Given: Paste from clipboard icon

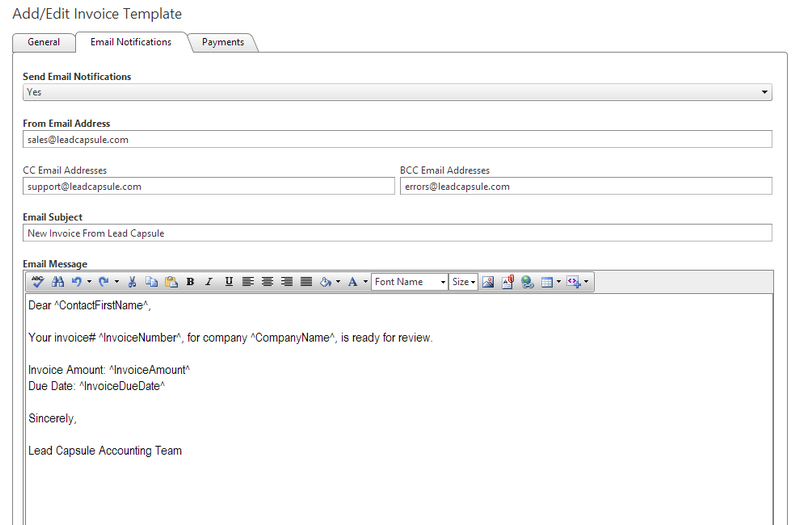Looking at the screenshot, I should coord(171,282).
